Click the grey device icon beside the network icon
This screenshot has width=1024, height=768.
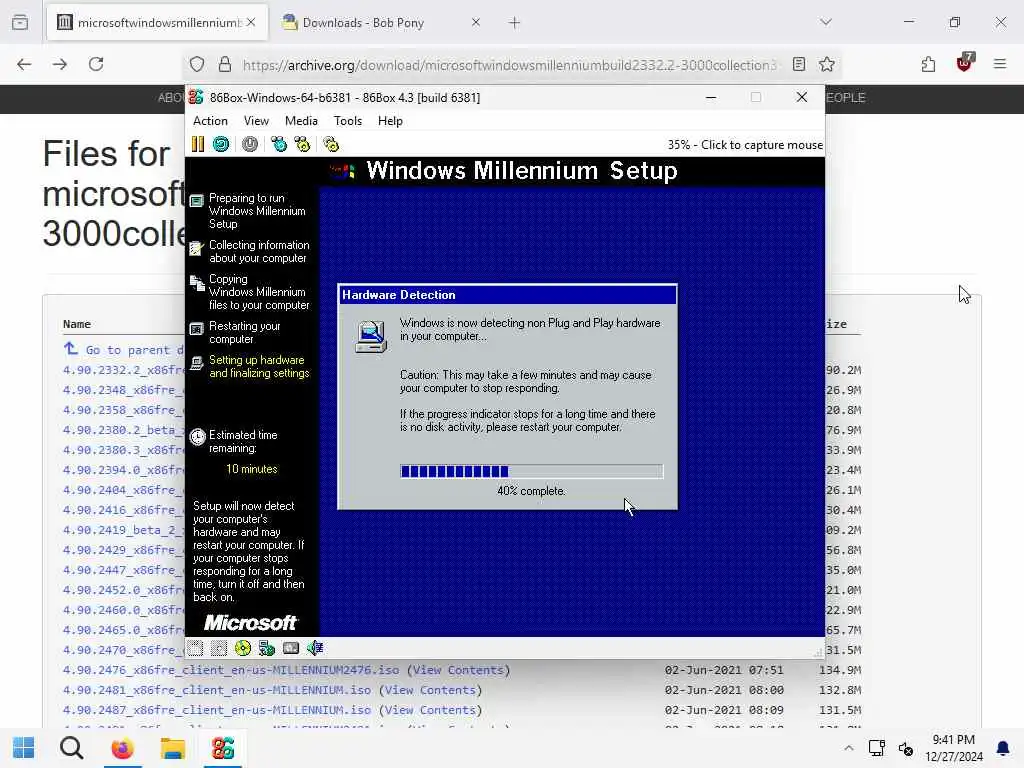[x=291, y=648]
